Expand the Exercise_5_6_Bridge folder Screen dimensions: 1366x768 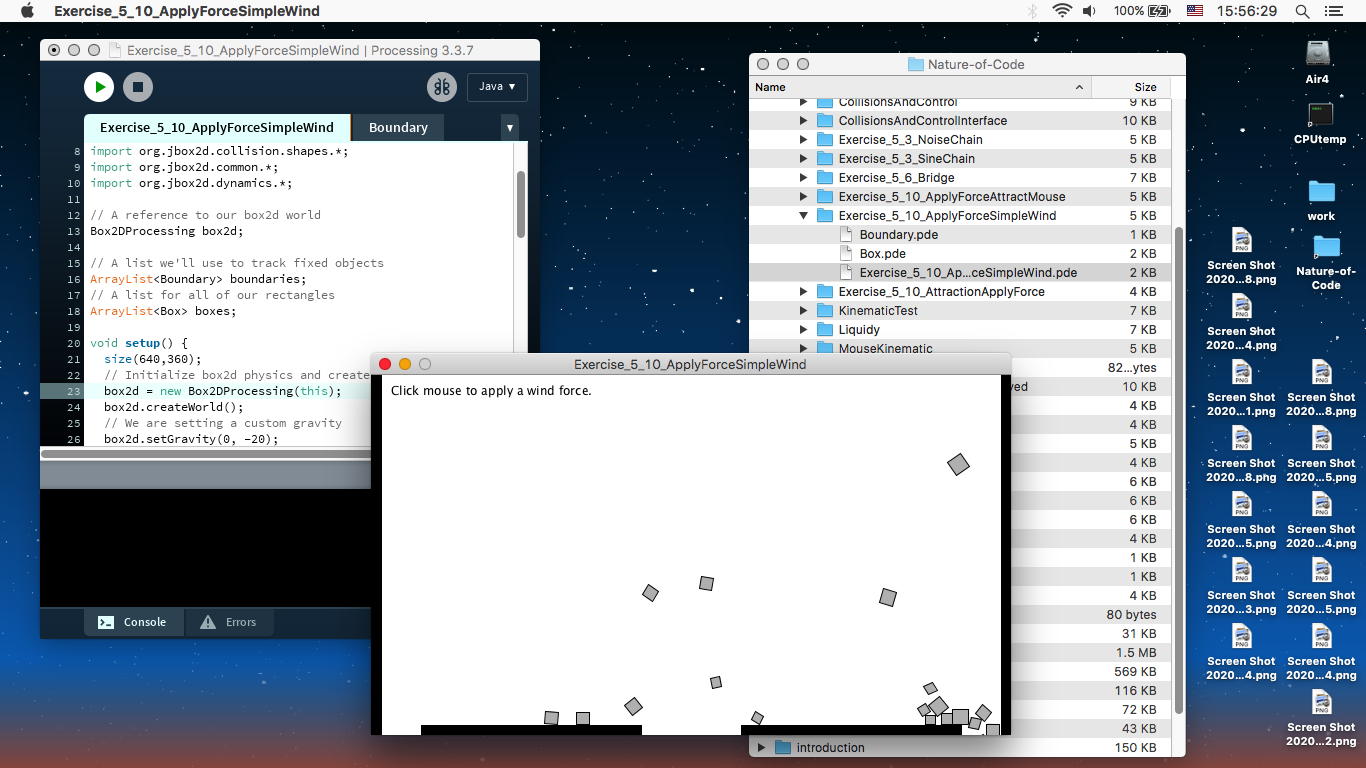pos(803,178)
